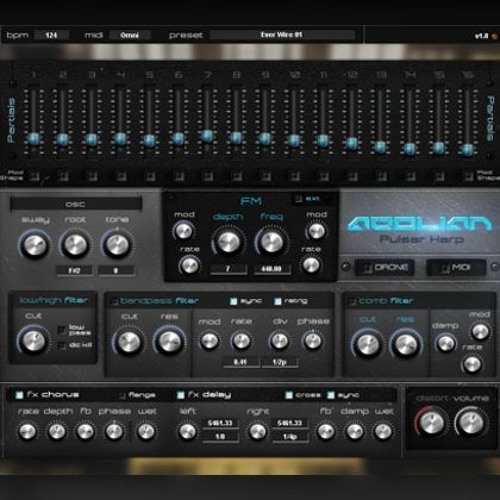Toggle the fx delay checkbox
Image resolution: width=500 pixels, height=500 pixels.
click(x=180, y=395)
